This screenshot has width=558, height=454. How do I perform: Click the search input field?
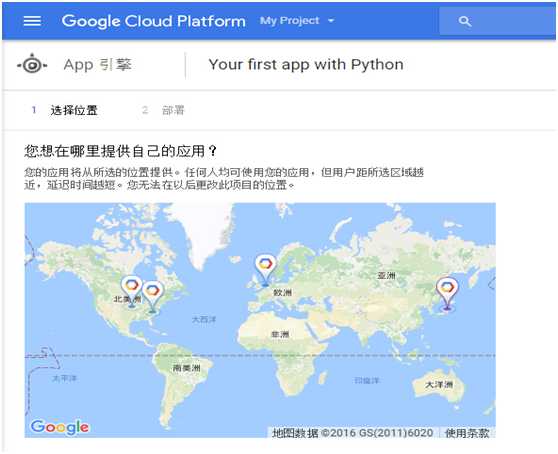(x=497, y=21)
